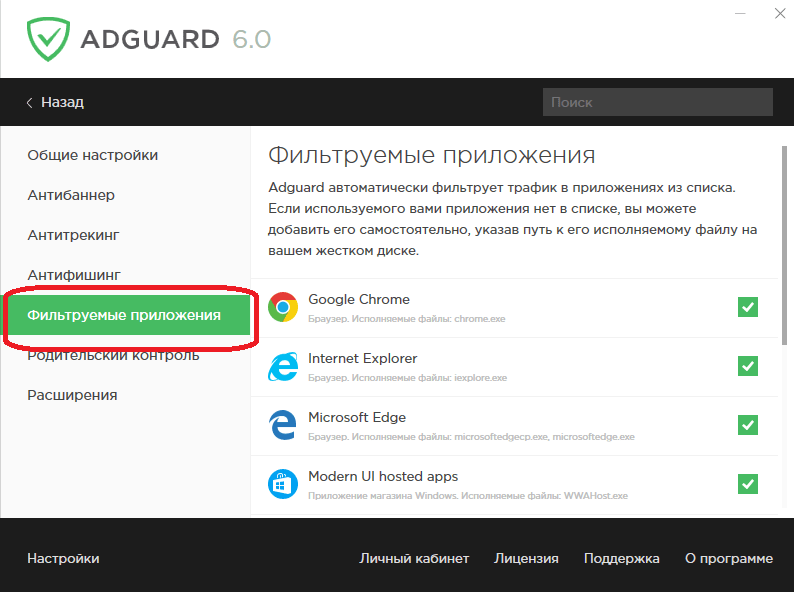Open the Антибаннер settings
Viewport: 794px width, 592px height.
71,195
